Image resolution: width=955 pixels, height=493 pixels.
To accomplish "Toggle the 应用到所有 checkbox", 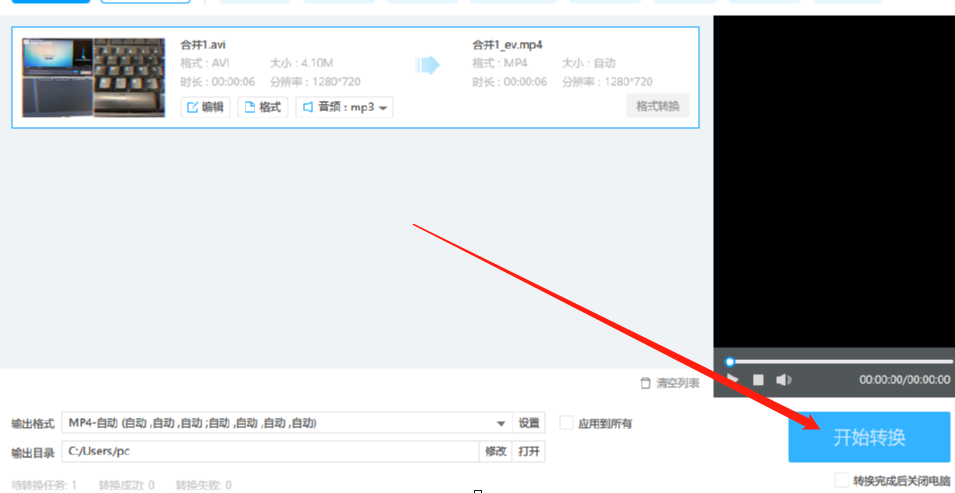I will pyautogui.click(x=566, y=423).
